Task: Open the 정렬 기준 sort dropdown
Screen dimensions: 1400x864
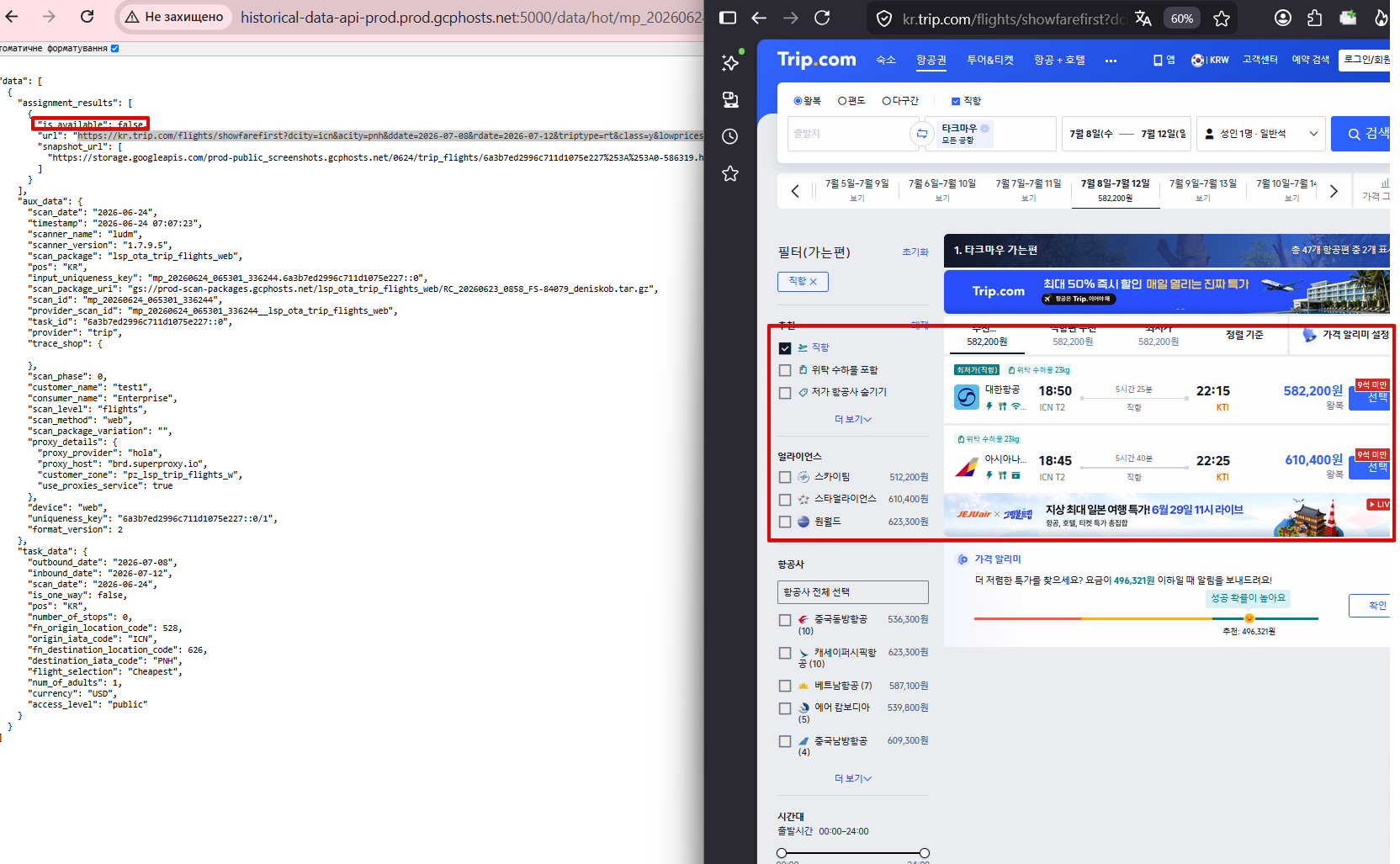Action: (x=1244, y=335)
